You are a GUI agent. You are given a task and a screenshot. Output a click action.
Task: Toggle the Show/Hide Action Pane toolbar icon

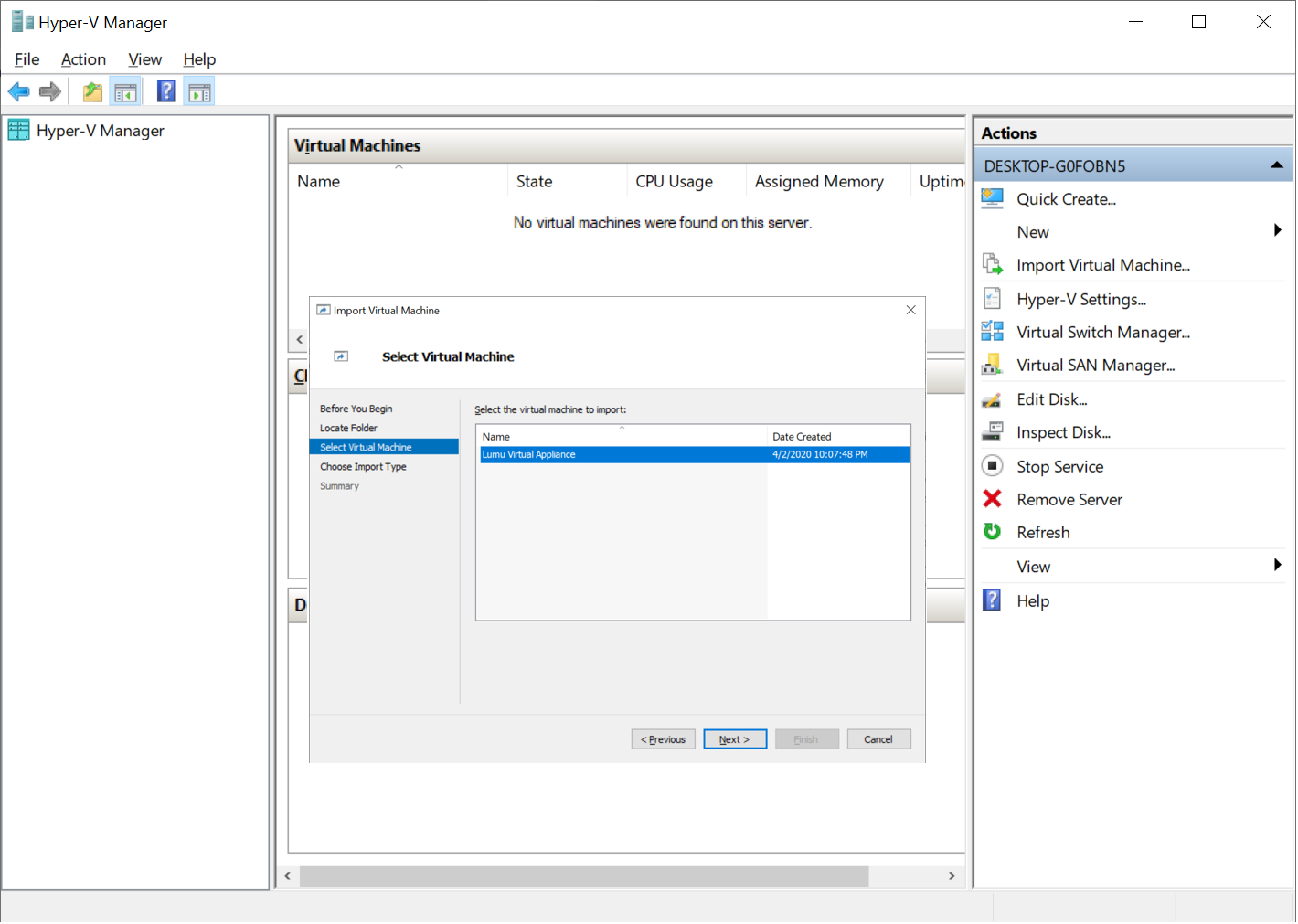pyautogui.click(x=199, y=91)
